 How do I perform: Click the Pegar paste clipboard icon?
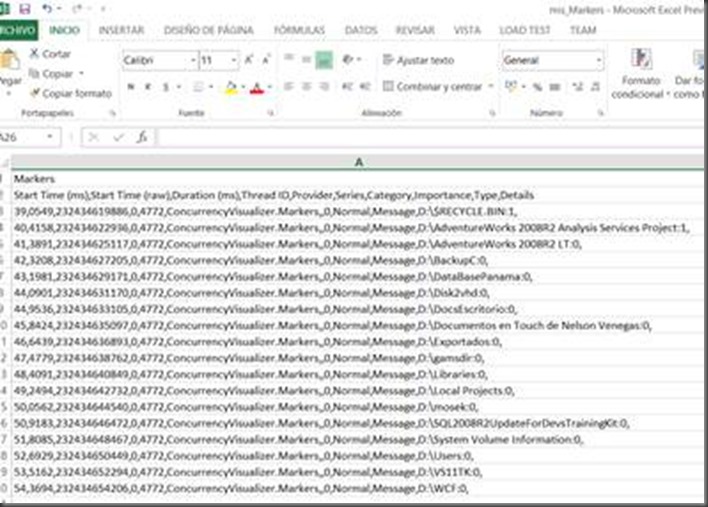pyautogui.click(x=10, y=60)
